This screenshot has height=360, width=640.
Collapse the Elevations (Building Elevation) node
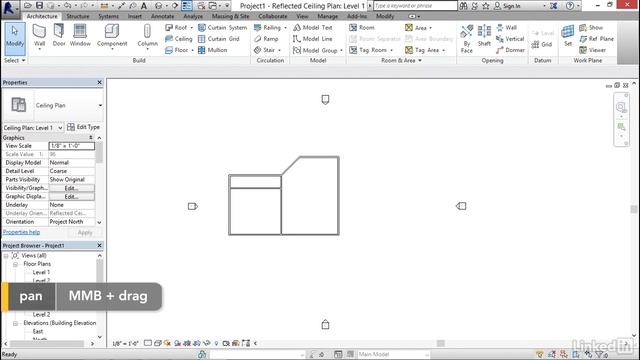(x=15, y=323)
